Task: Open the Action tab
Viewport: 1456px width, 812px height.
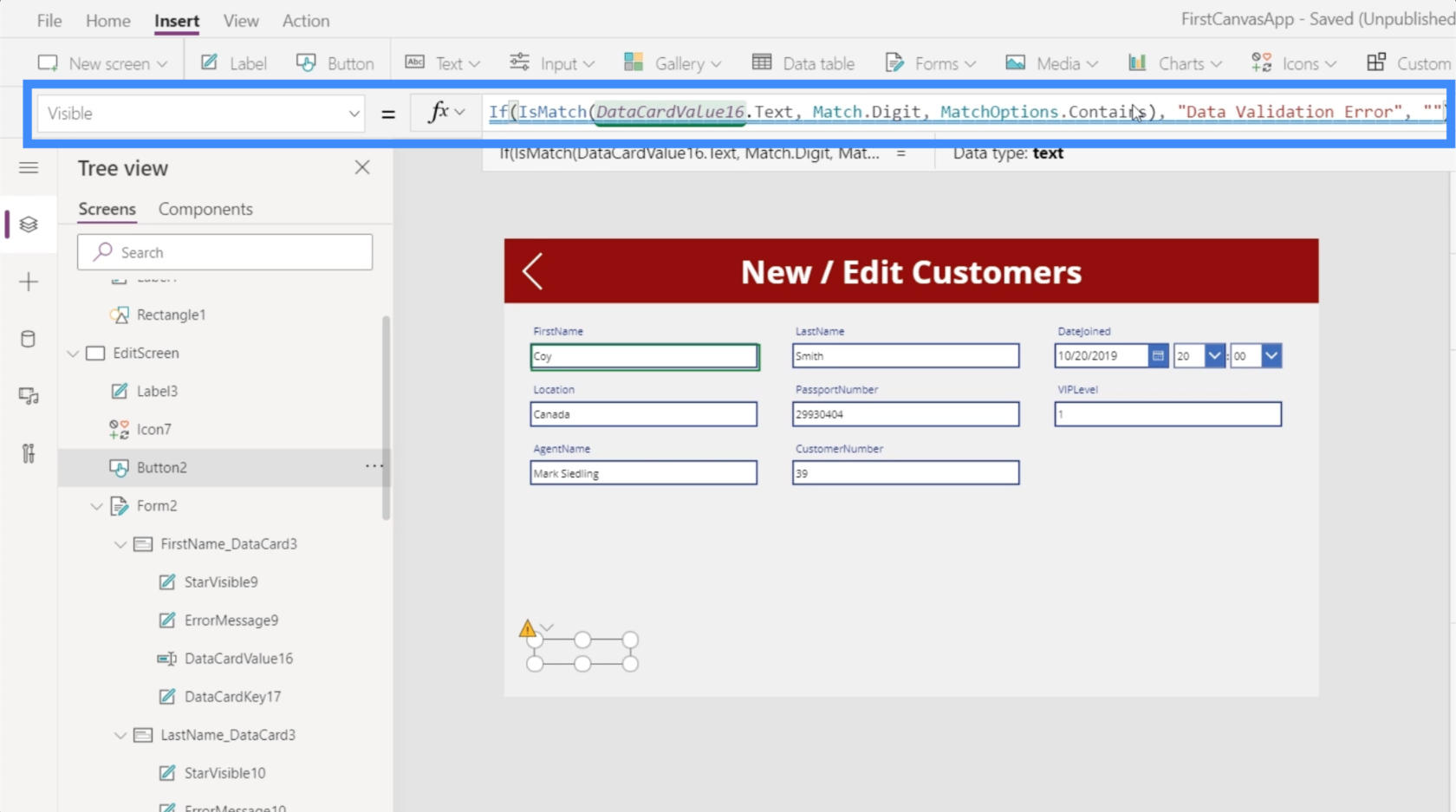Action: coord(306,21)
